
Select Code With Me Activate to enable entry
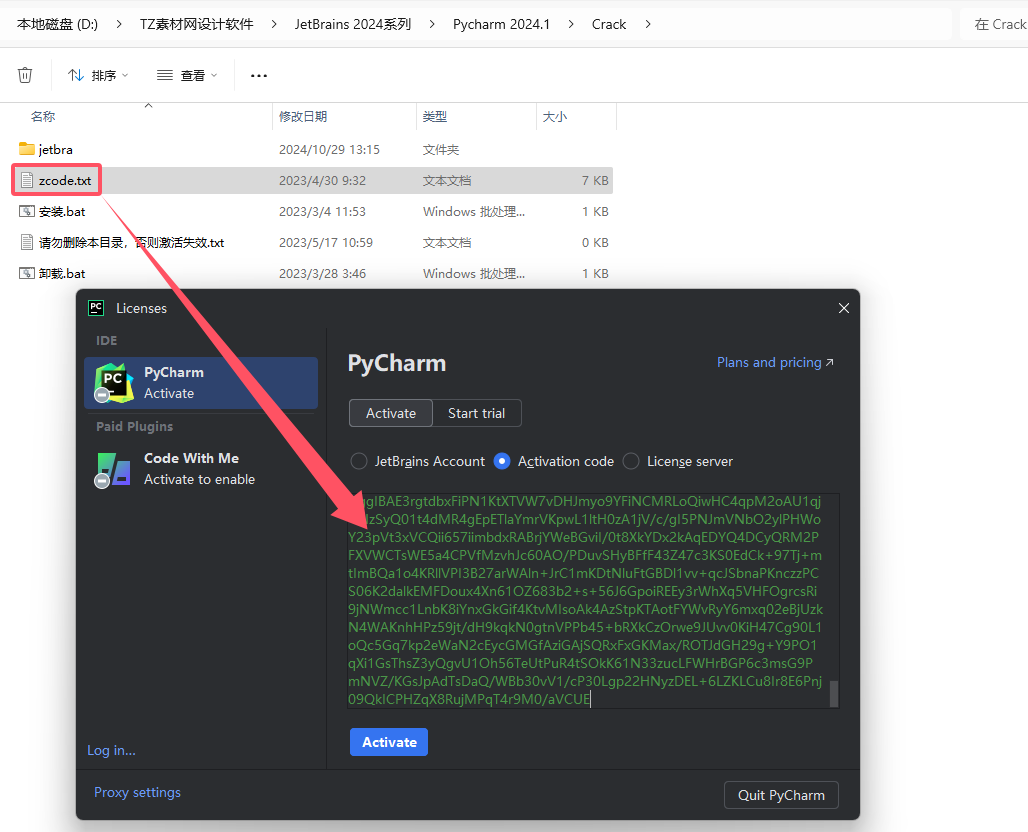[x=201, y=469]
